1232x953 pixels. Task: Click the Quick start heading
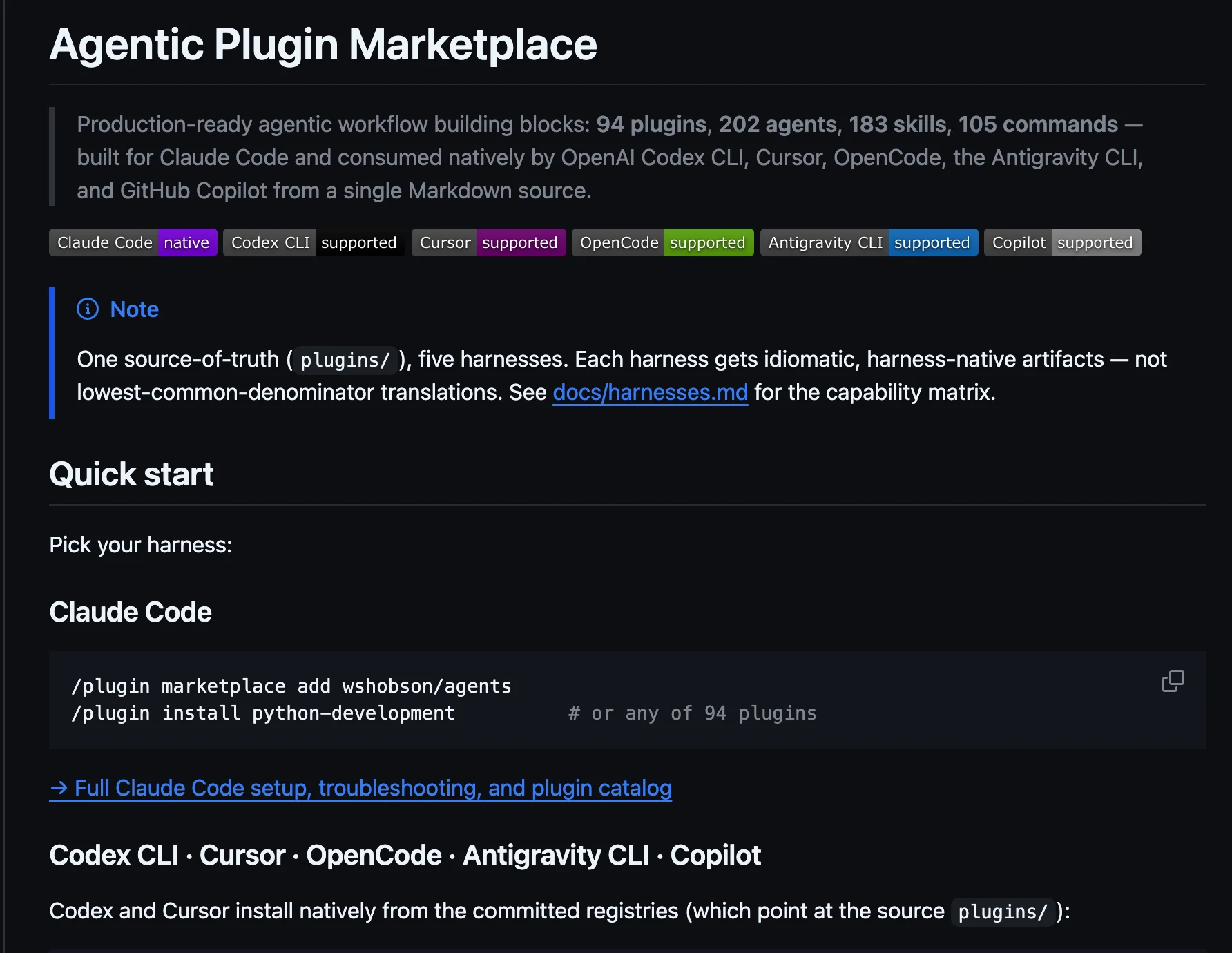pyautogui.click(x=132, y=474)
